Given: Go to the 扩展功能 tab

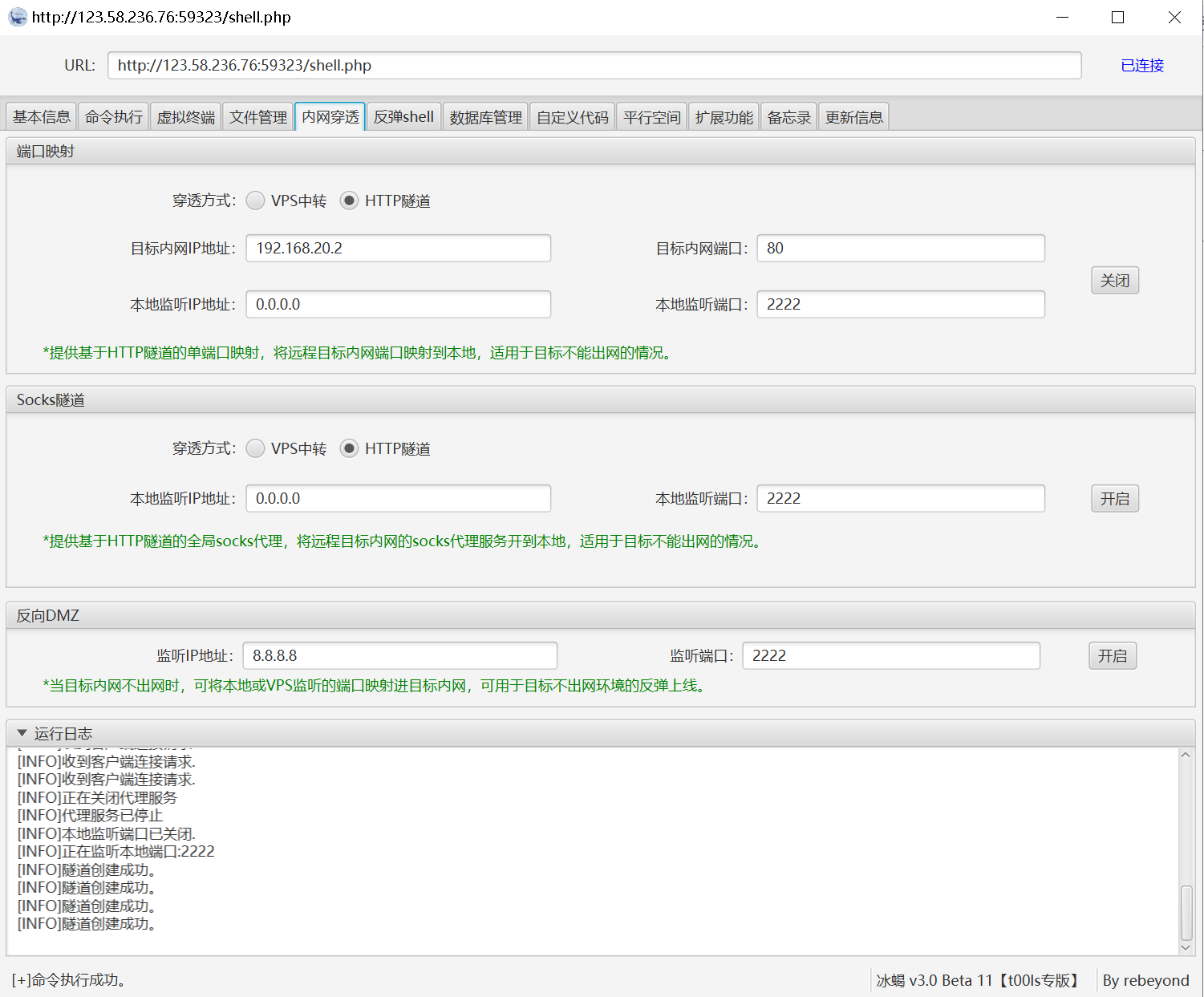Looking at the screenshot, I should point(724,117).
